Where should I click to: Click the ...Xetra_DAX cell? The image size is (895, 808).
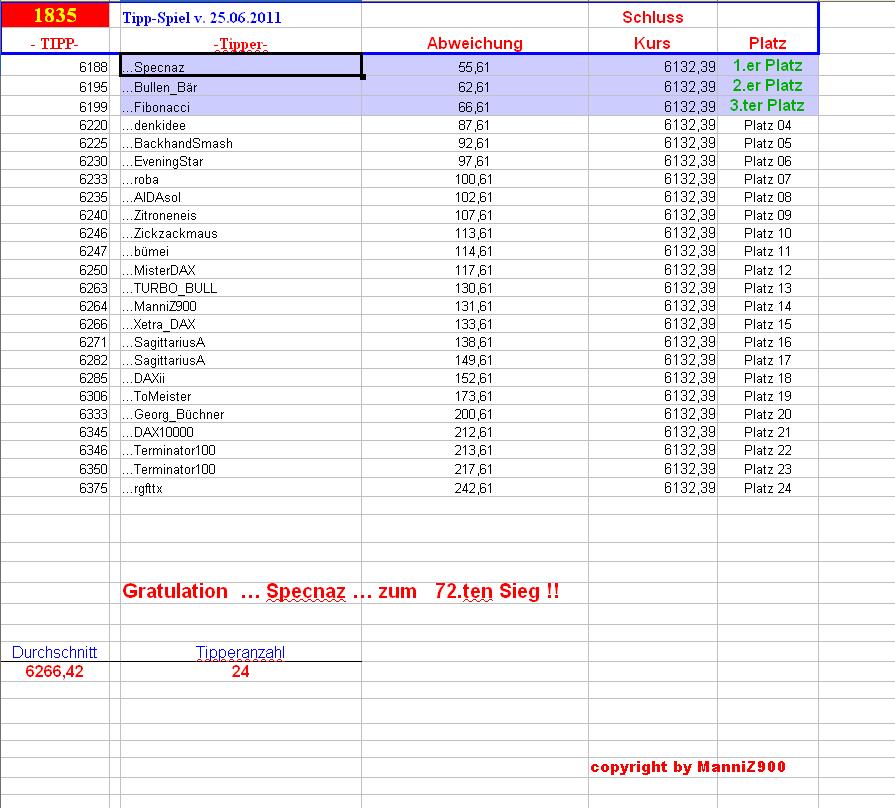tap(240, 324)
